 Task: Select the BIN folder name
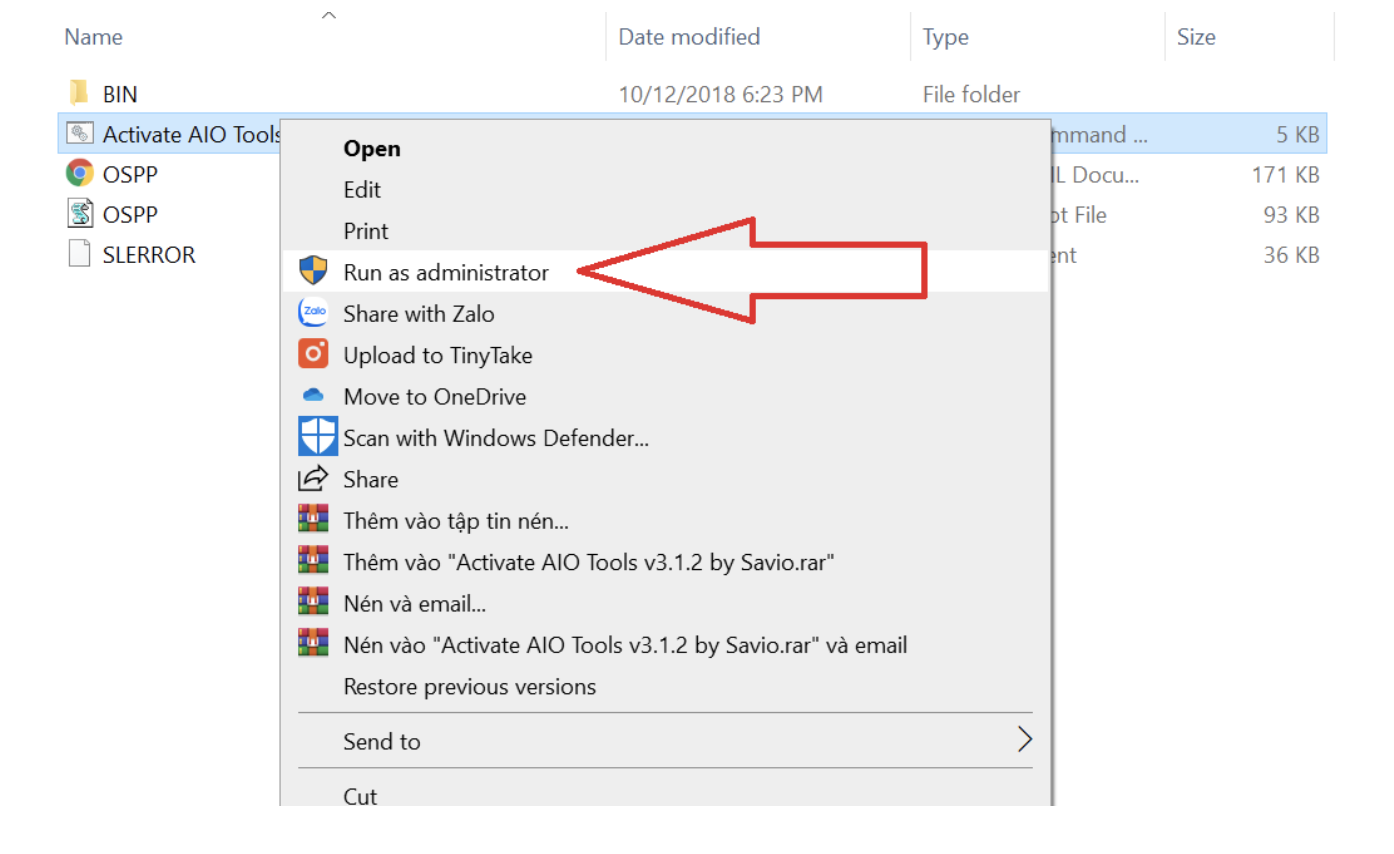point(120,94)
